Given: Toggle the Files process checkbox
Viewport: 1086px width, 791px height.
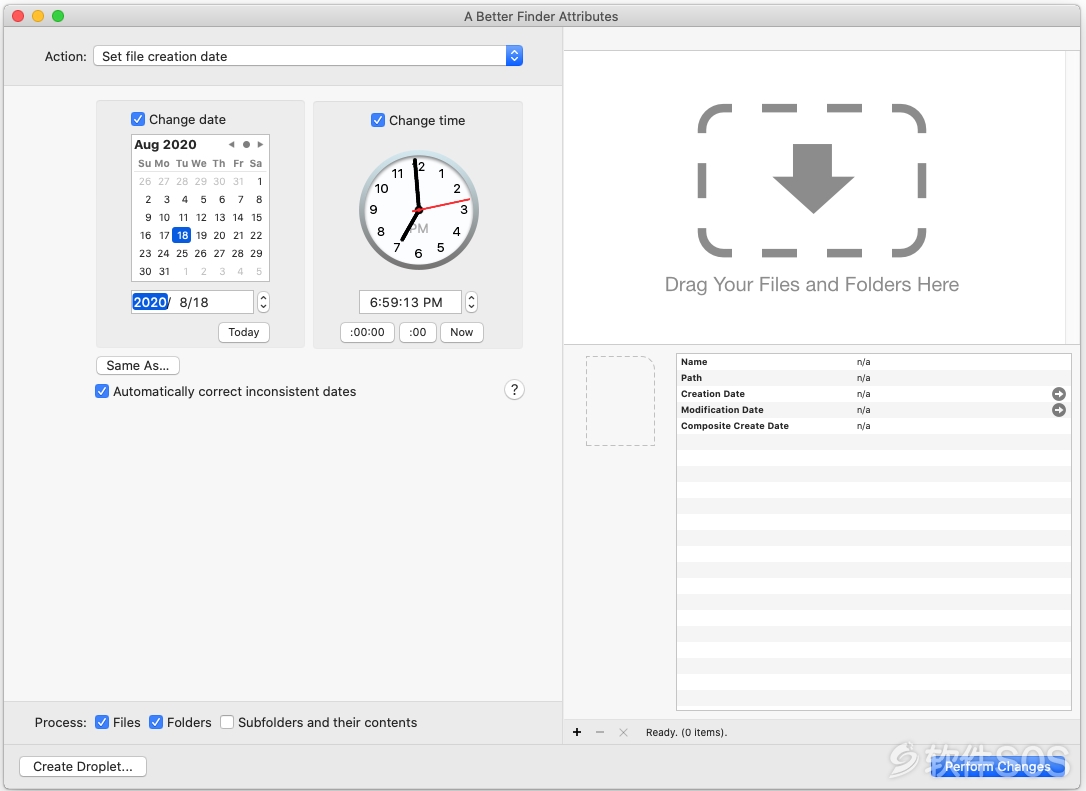Looking at the screenshot, I should pyautogui.click(x=102, y=722).
